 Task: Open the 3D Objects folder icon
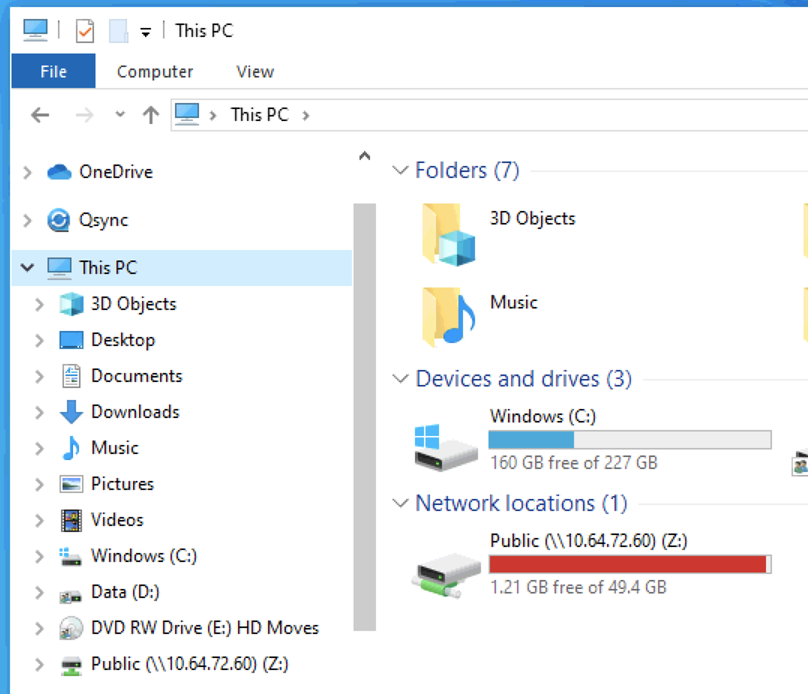tap(442, 234)
